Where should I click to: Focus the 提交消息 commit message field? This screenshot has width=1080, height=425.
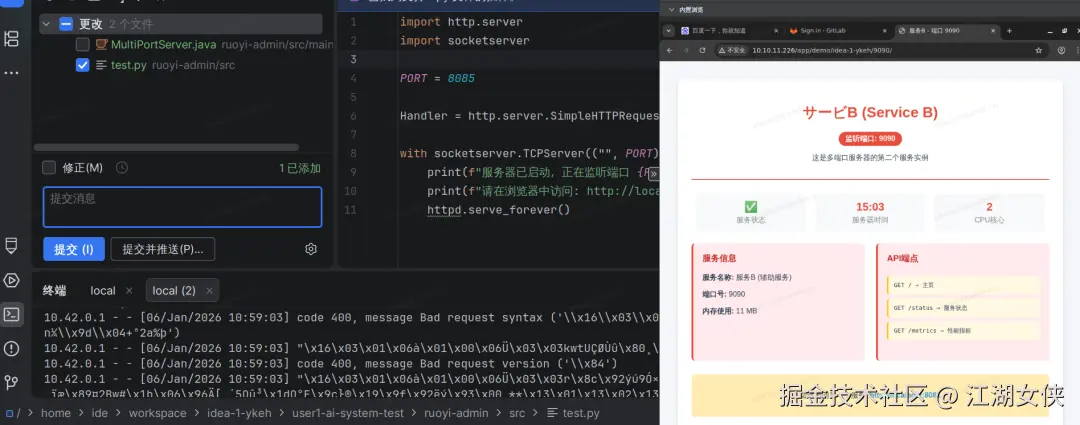click(183, 207)
